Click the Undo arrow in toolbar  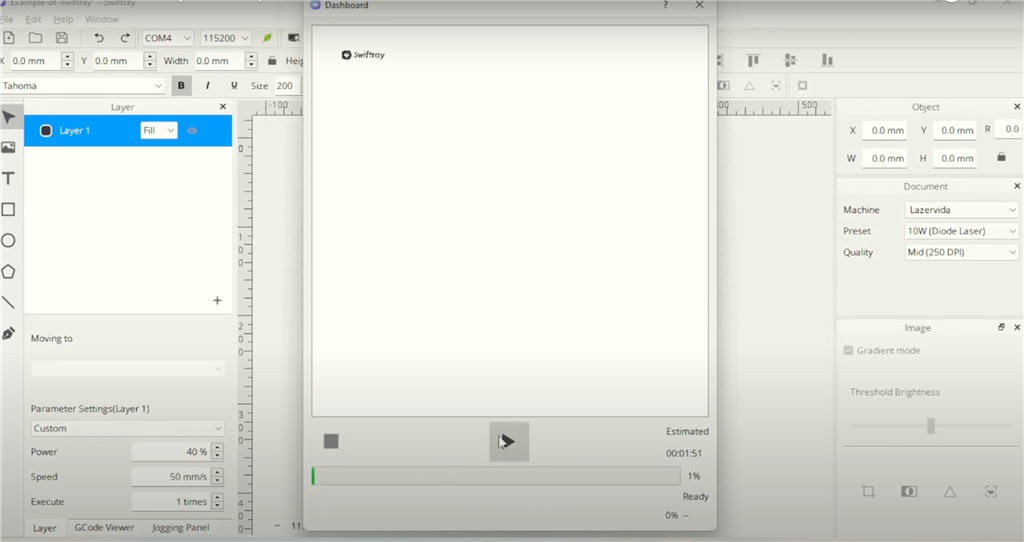(x=98, y=38)
